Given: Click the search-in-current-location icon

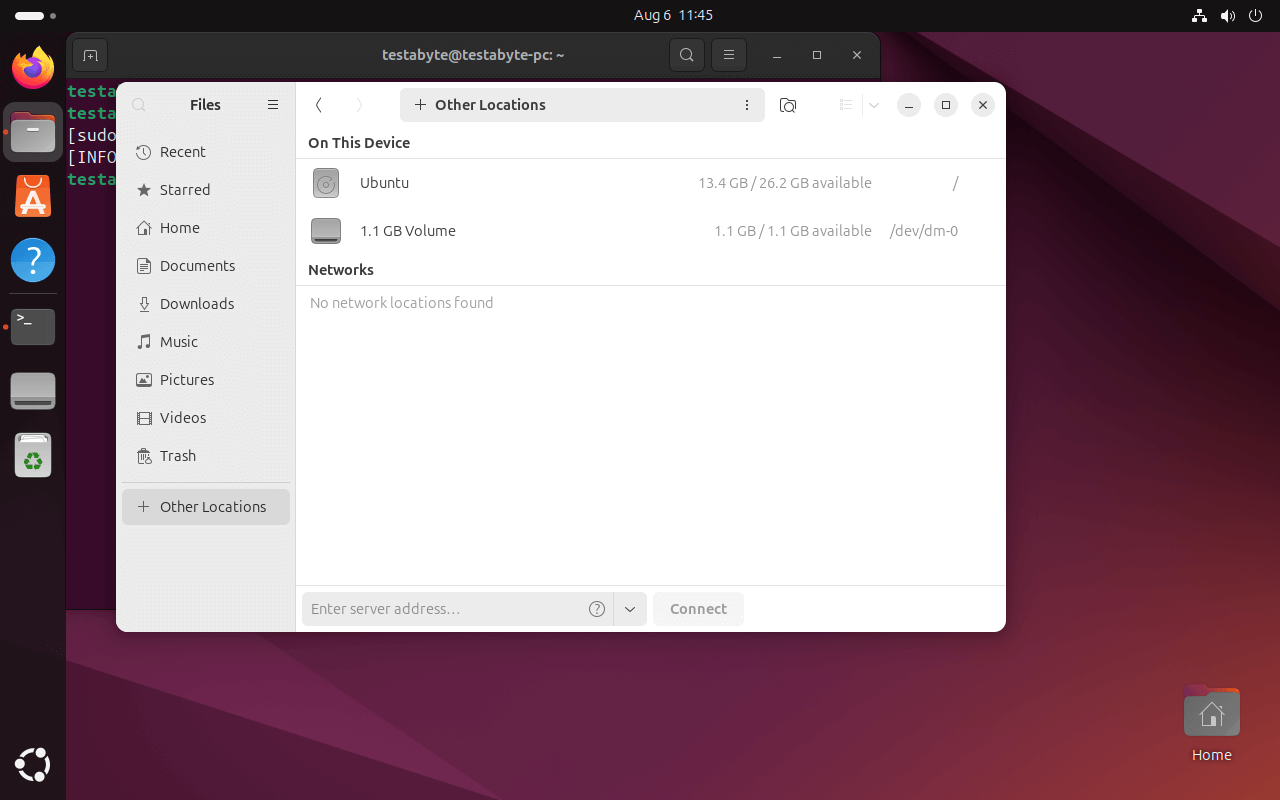Looking at the screenshot, I should 788,104.
